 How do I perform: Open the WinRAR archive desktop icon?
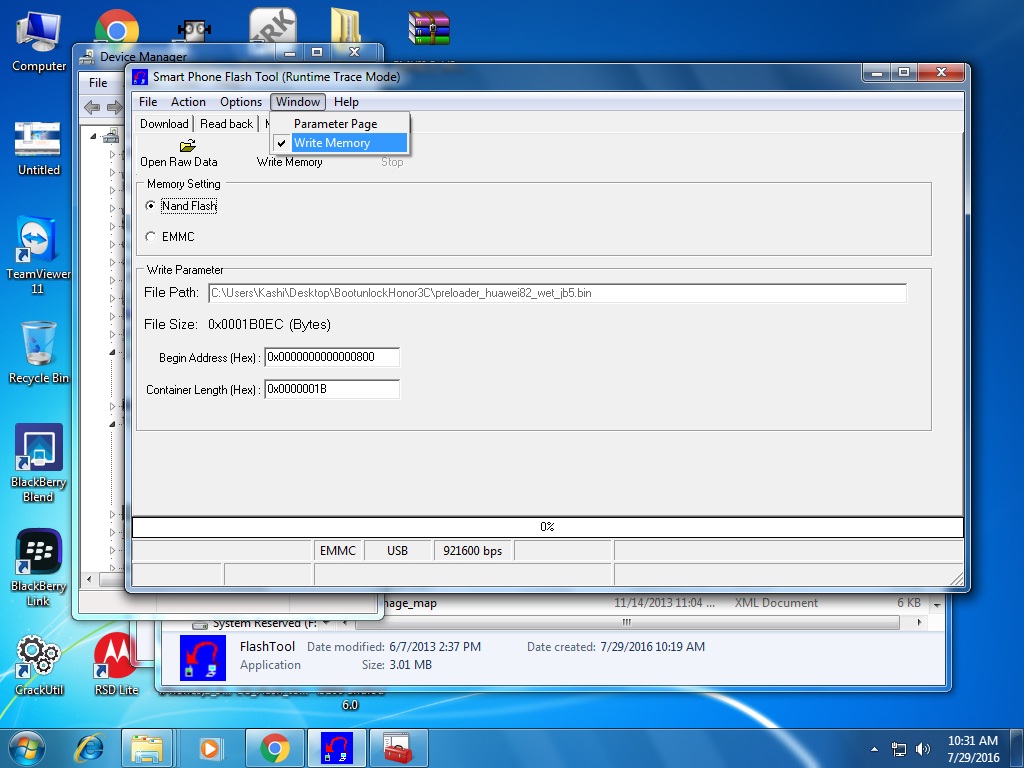tap(429, 27)
